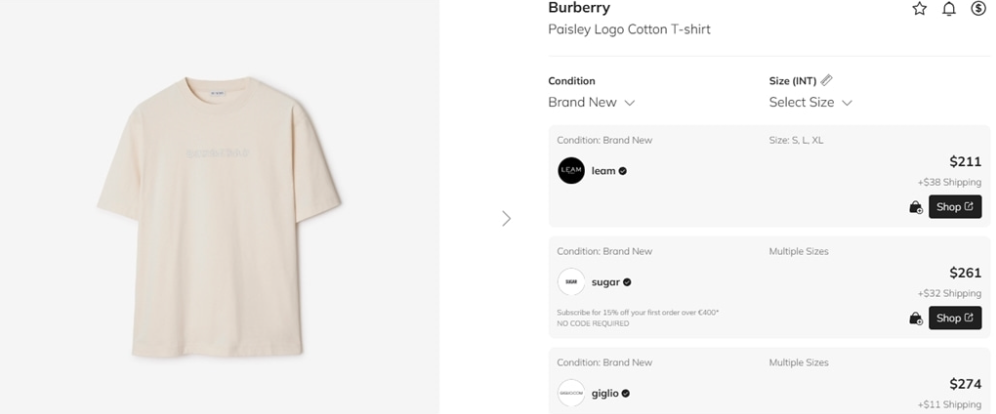Open the Burberry brand link
996x414 pixels.
[x=579, y=9]
